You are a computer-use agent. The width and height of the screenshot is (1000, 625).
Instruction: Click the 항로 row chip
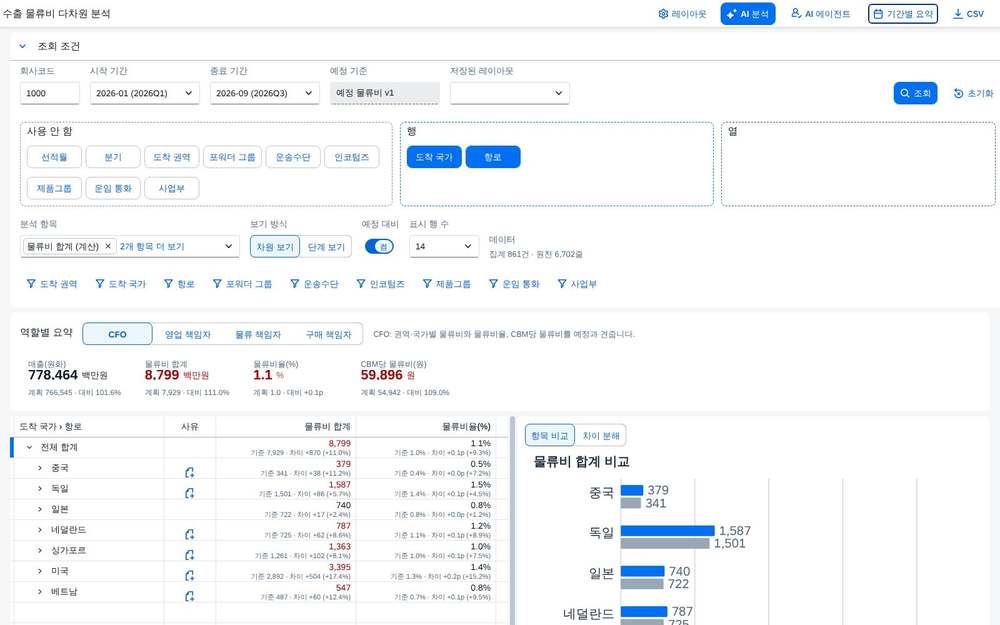point(493,157)
